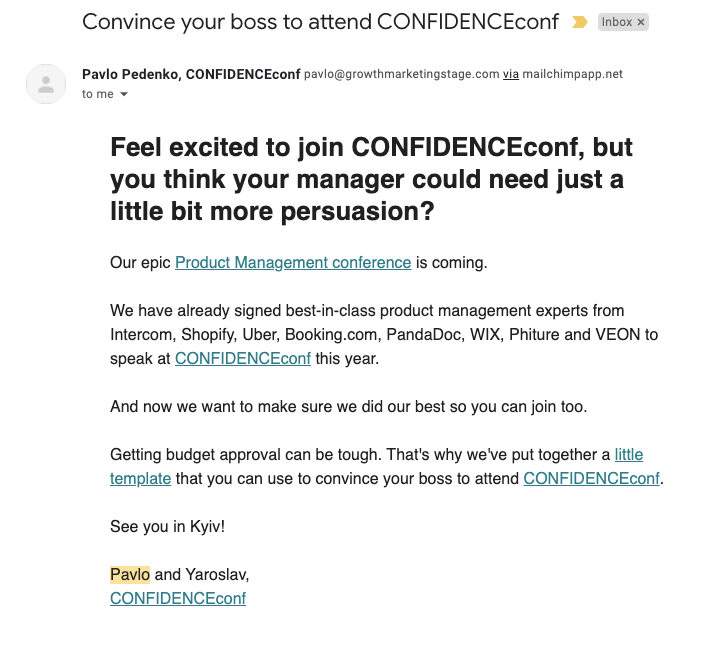This screenshot has height=648, width=727.
Task: Click the underlined 'via' link
Action: coord(510,74)
